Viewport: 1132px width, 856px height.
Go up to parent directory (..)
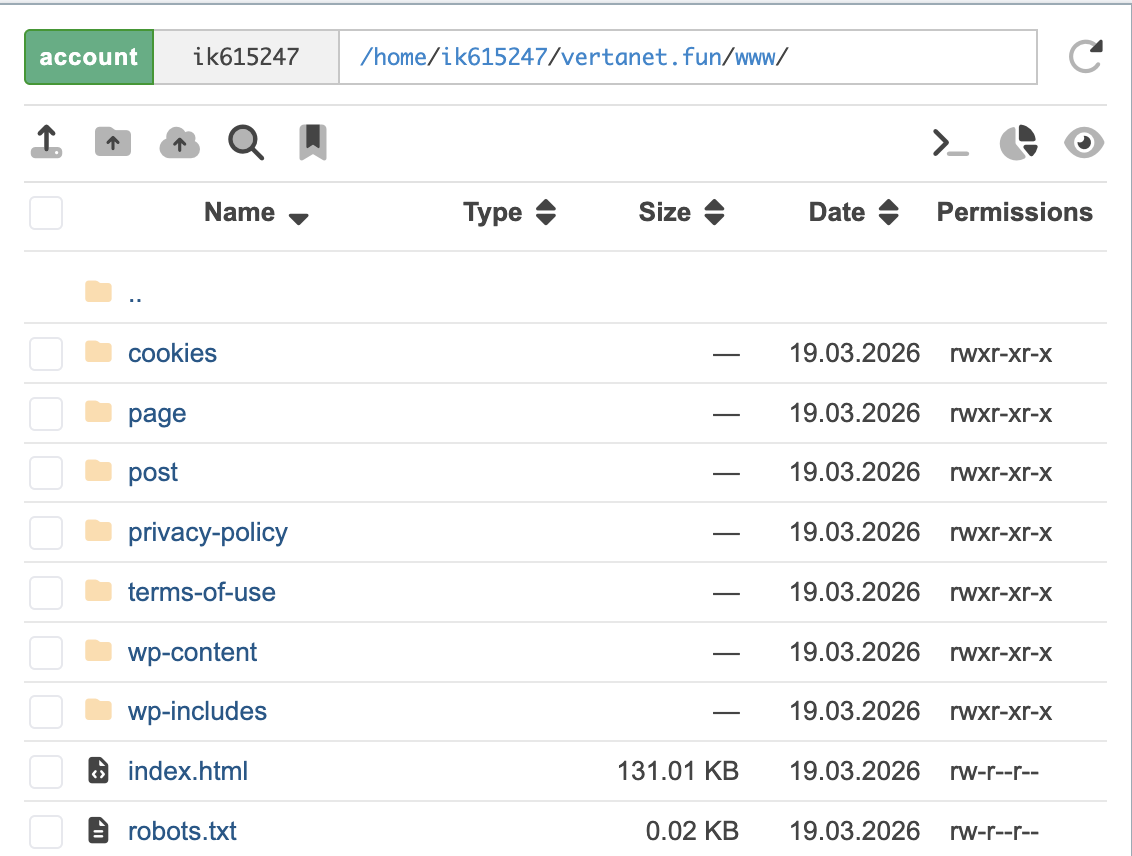135,294
